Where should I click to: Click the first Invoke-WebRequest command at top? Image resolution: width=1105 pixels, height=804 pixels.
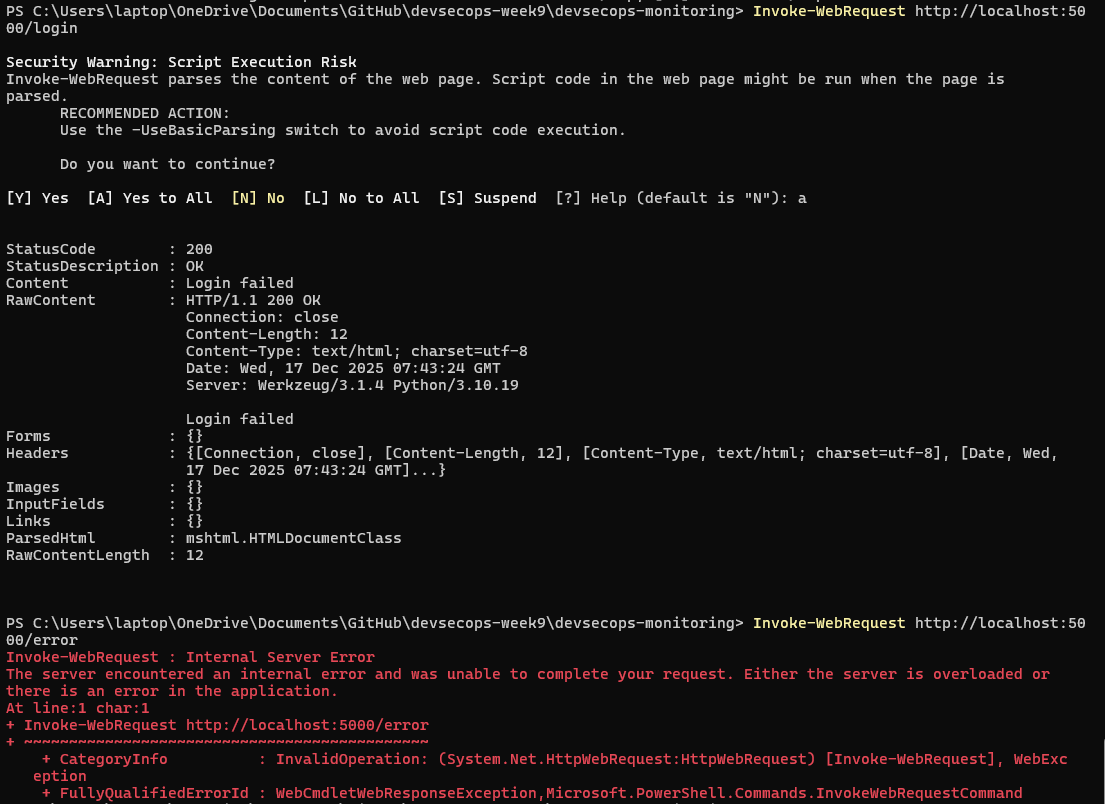click(829, 11)
